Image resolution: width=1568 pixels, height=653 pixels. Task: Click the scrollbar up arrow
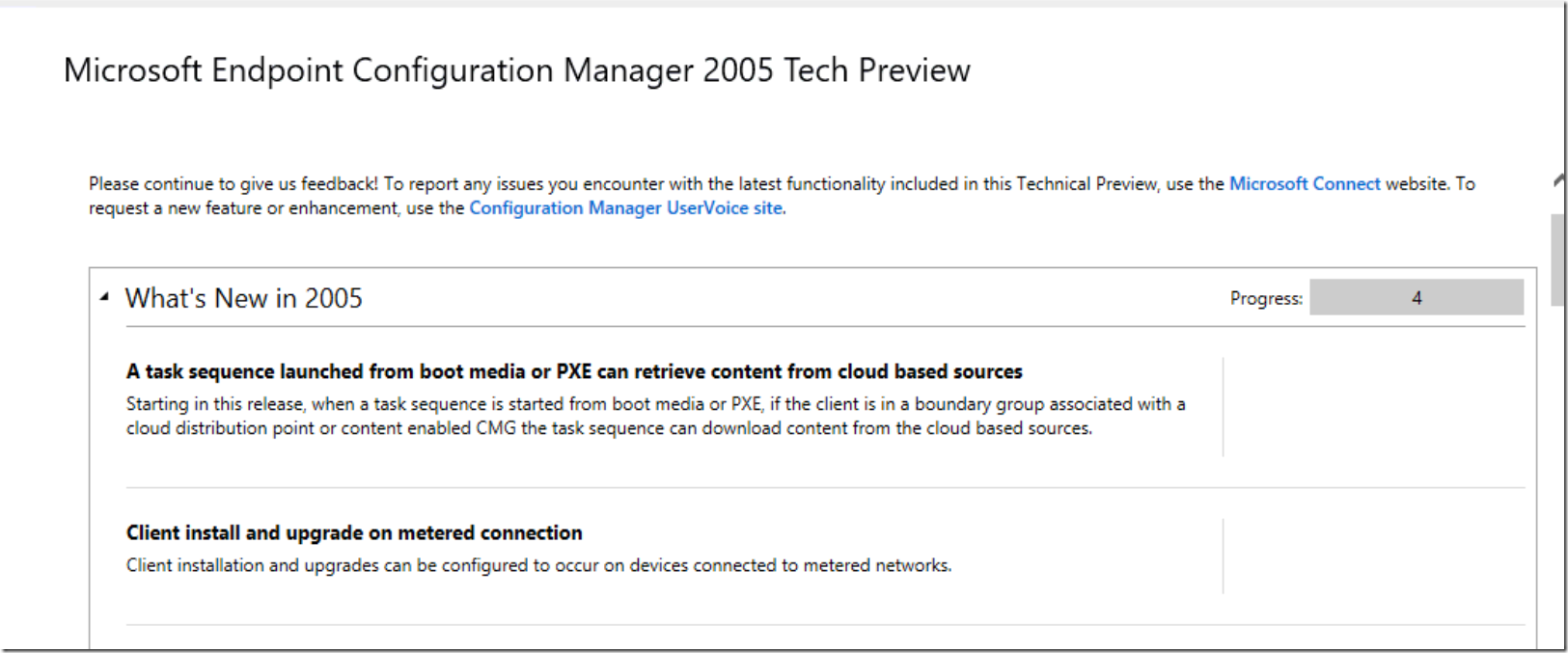tap(1558, 180)
